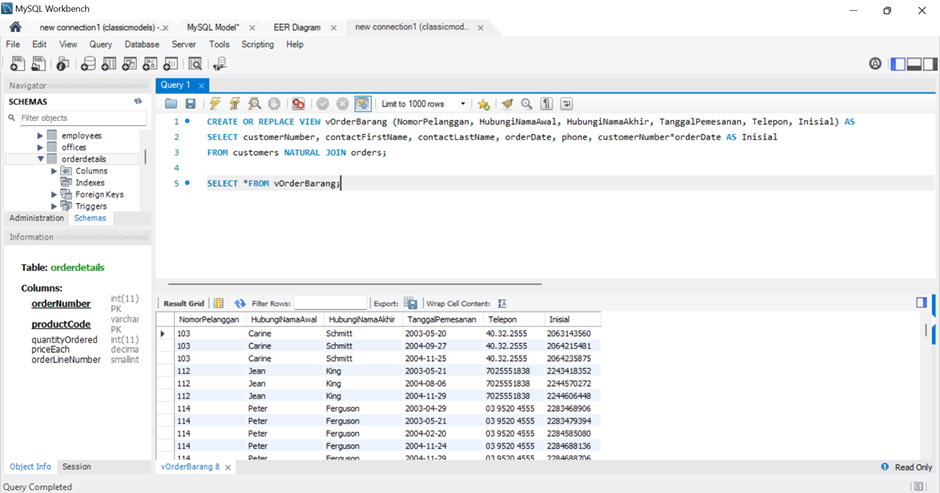
Task: Execute statement under cursor icon
Action: click(234, 104)
